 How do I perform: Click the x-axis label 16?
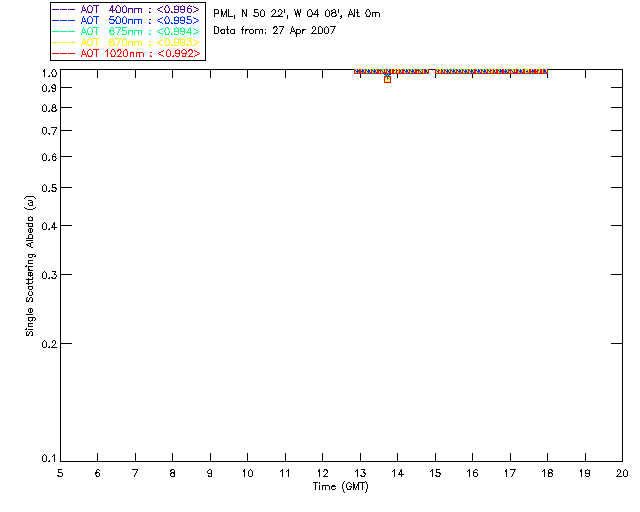(472, 473)
